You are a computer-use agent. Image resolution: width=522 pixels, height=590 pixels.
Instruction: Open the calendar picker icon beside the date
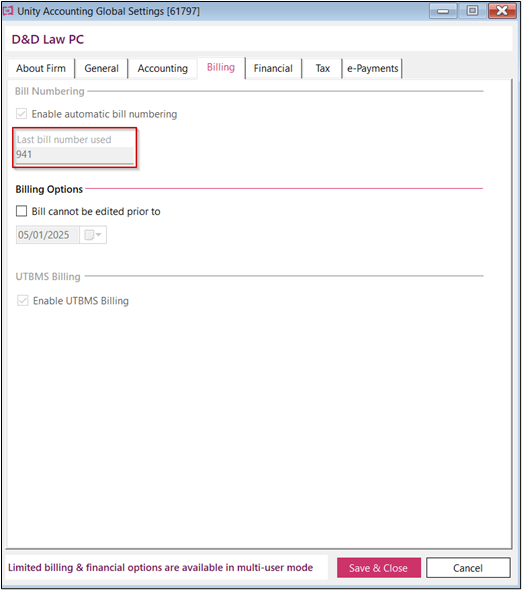pyautogui.click(x=89, y=235)
